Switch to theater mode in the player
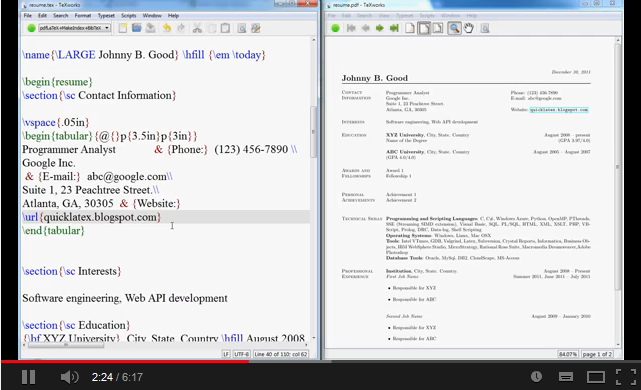The height and width of the screenshot is (390, 641). (x=596, y=377)
